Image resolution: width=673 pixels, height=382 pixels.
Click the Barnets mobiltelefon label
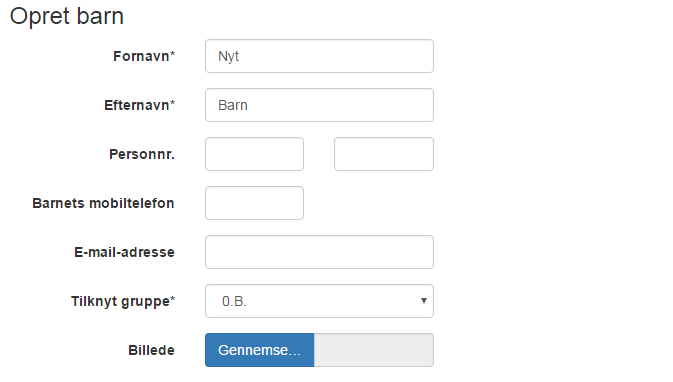click(103, 203)
